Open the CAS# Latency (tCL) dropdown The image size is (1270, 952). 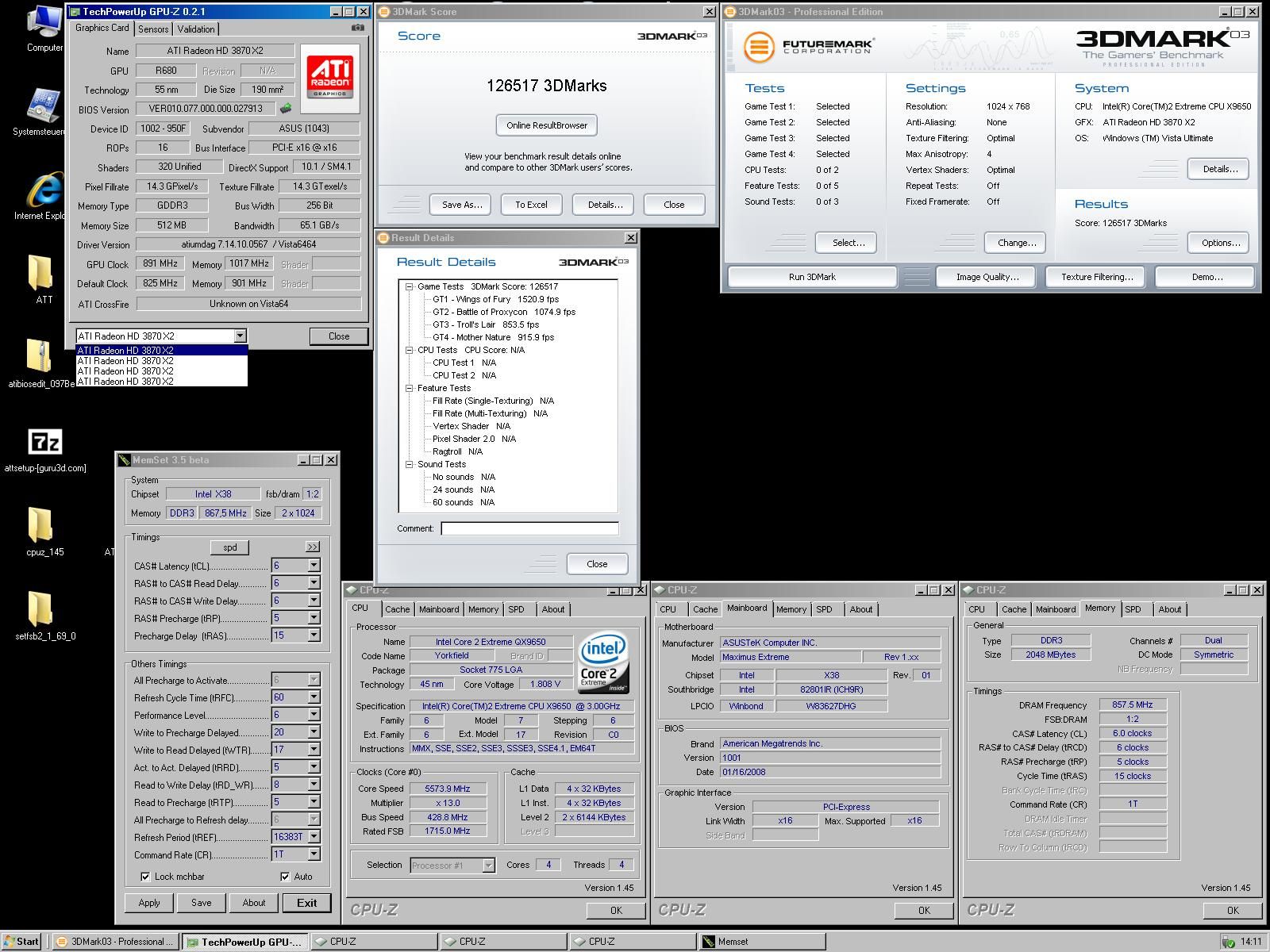(314, 566)
